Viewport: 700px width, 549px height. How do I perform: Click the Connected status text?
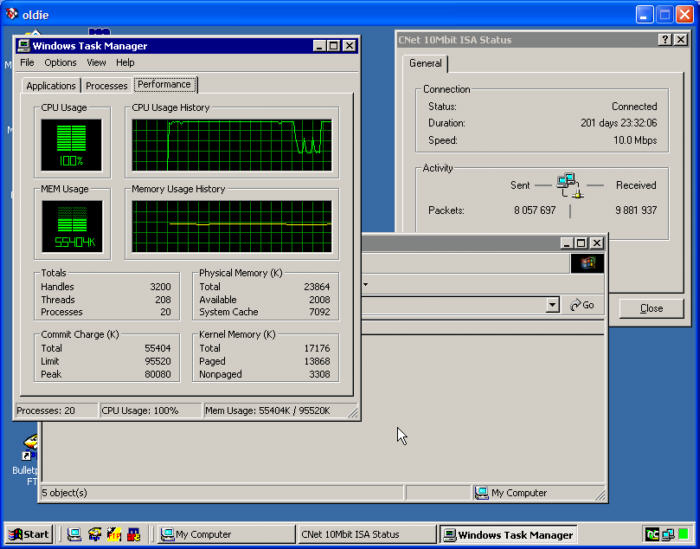tap(634, 107)
